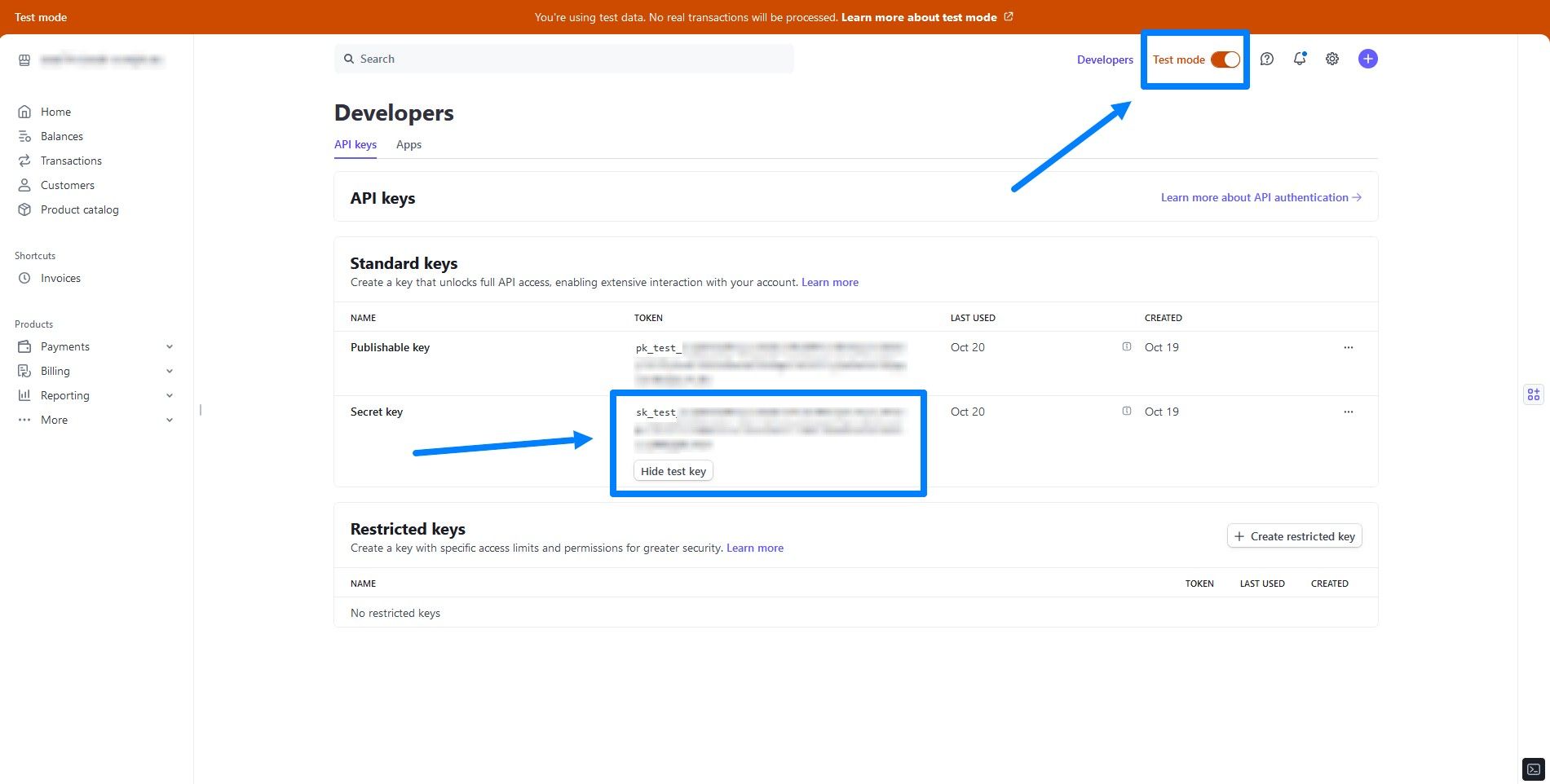This screenshot has height=784, width=1550.
Task: Switch to the Apps tab
Action: click(x=408, y=144)
